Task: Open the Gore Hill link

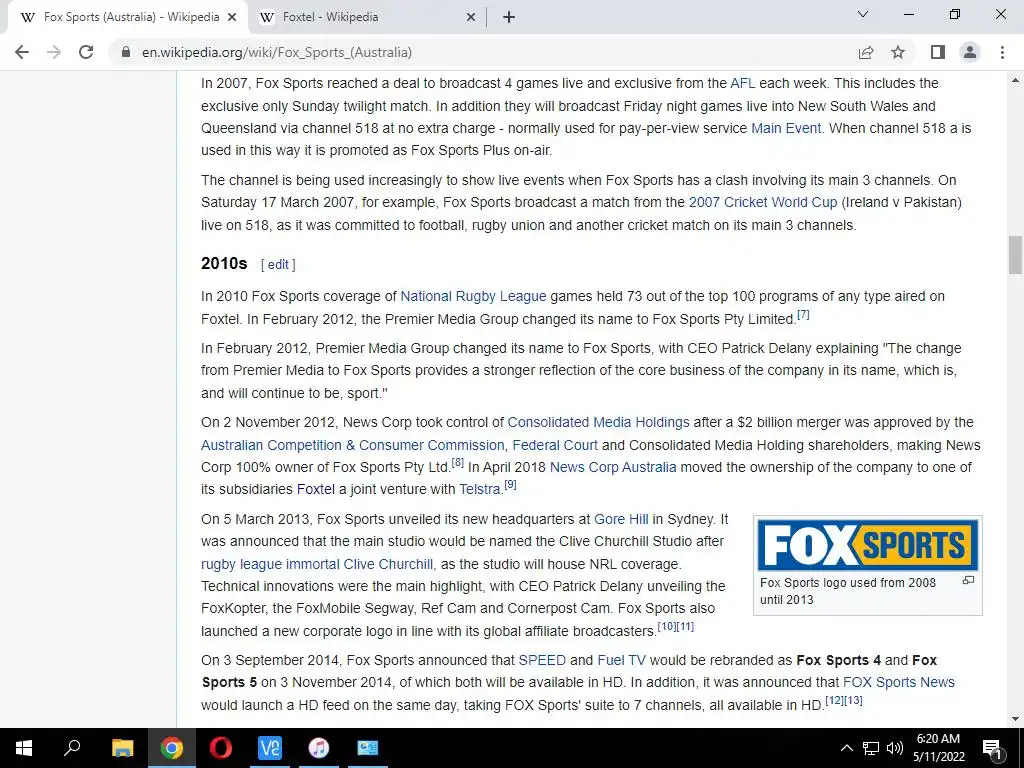Action: pyautogui.click(x=621, y=519)
